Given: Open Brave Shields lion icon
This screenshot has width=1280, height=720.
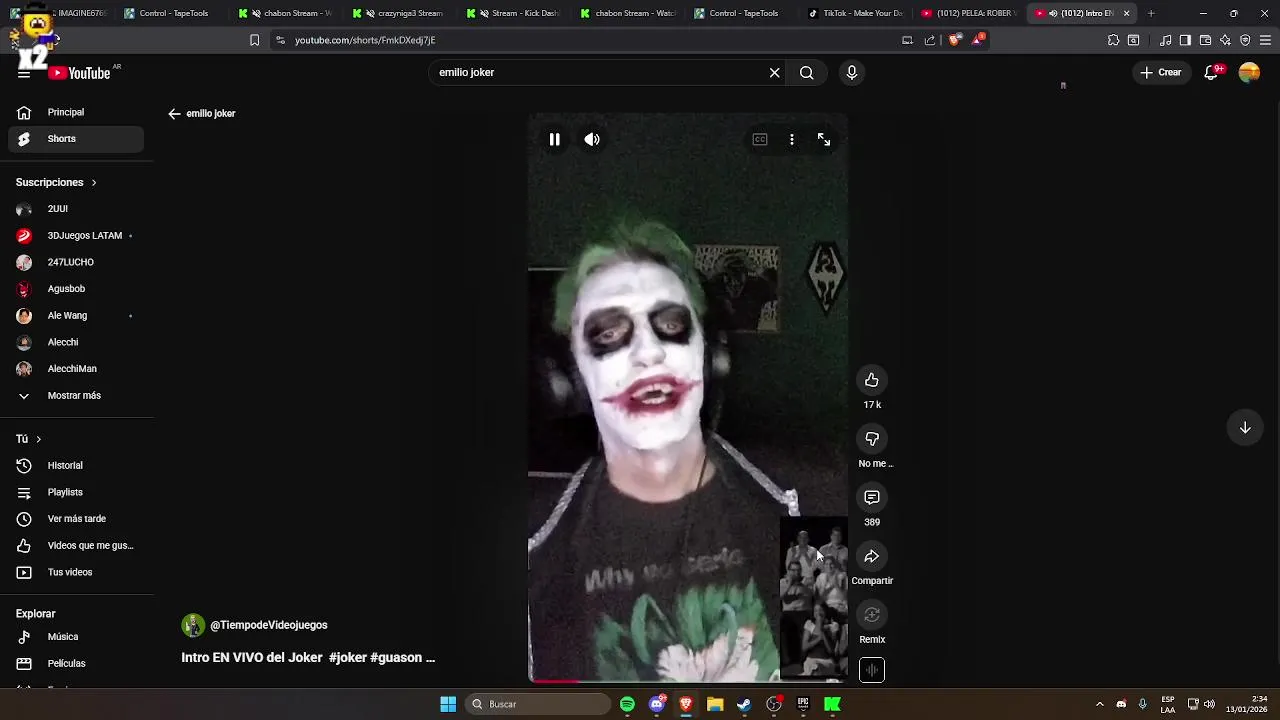Looking at the screenshot, I should point(954,40).
